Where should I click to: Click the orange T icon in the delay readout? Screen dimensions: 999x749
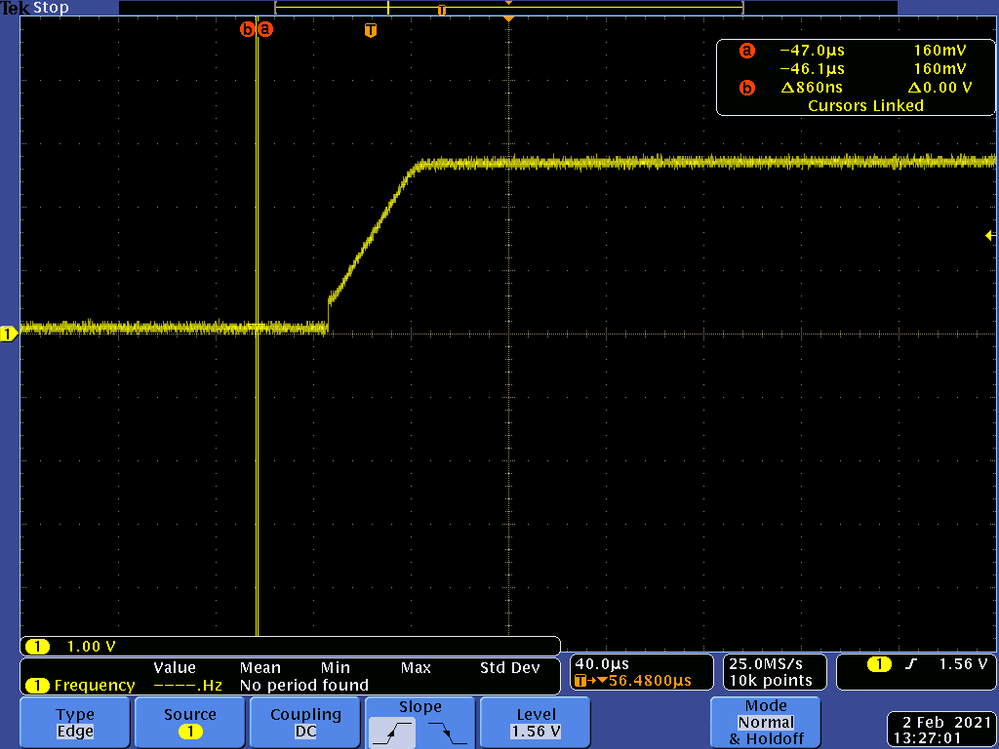pyautogui.click(x=580, y=681)
